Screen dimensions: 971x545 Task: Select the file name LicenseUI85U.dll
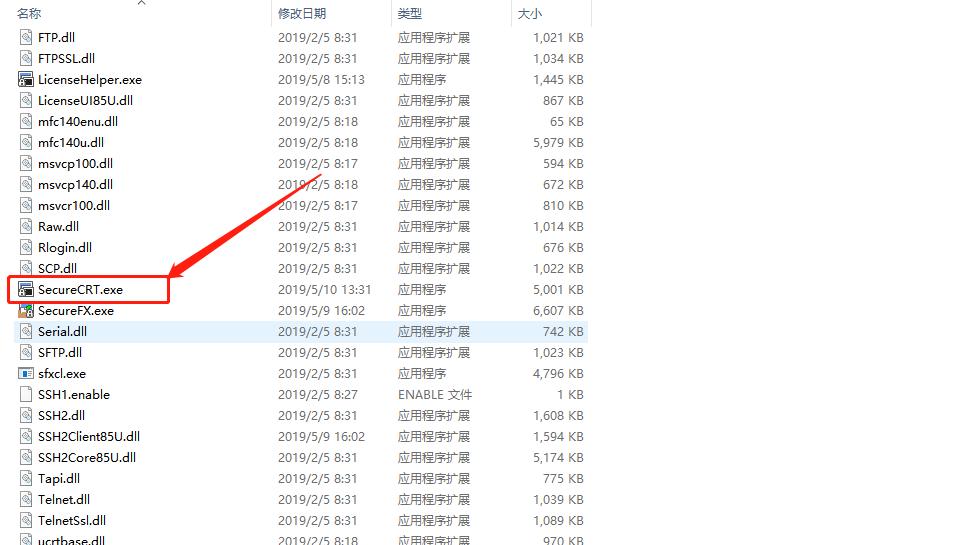[x=85, y=100]
